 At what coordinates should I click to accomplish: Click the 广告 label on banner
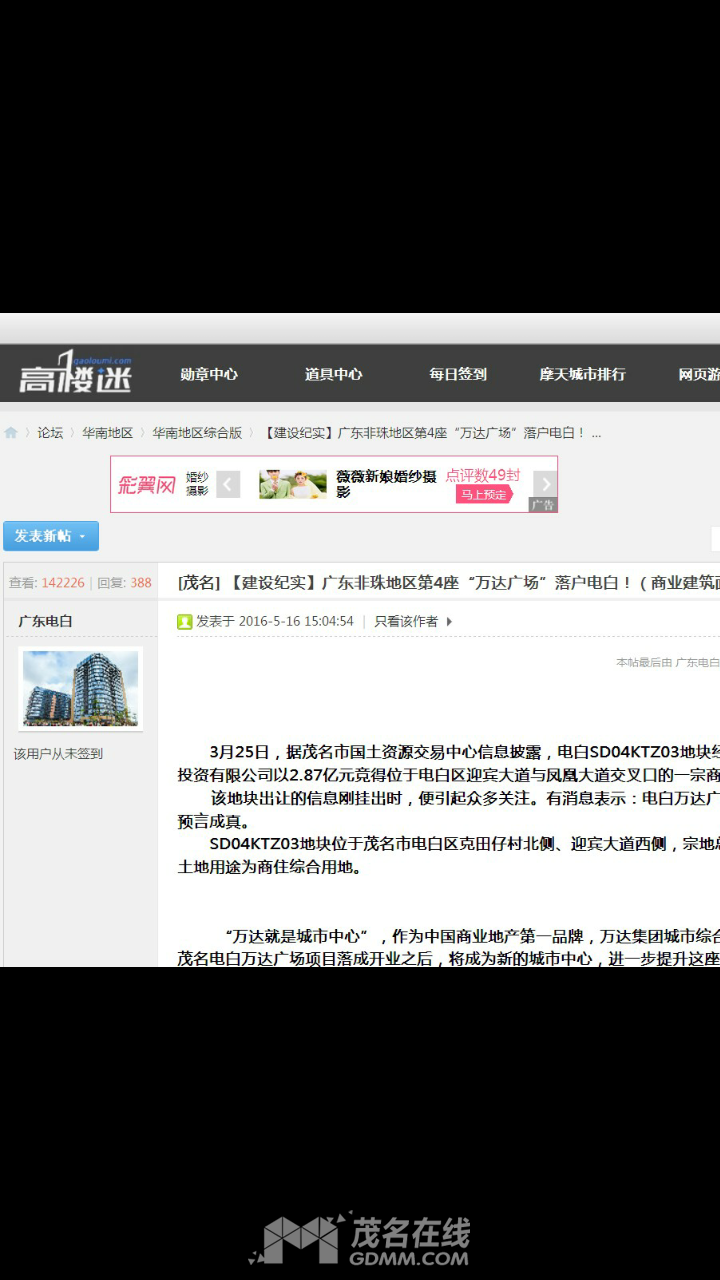(543, 505)
